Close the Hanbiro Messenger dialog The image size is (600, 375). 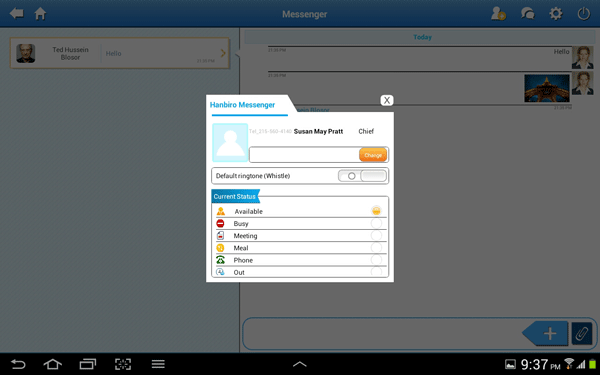[387, 100]
